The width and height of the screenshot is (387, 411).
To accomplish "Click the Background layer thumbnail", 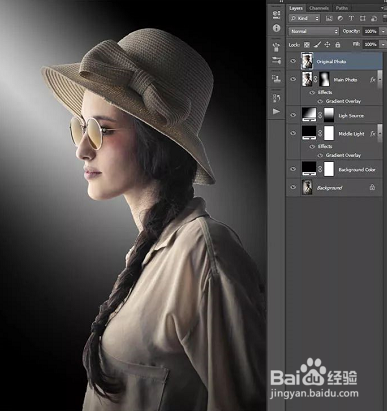I will (x=307, y=187).
